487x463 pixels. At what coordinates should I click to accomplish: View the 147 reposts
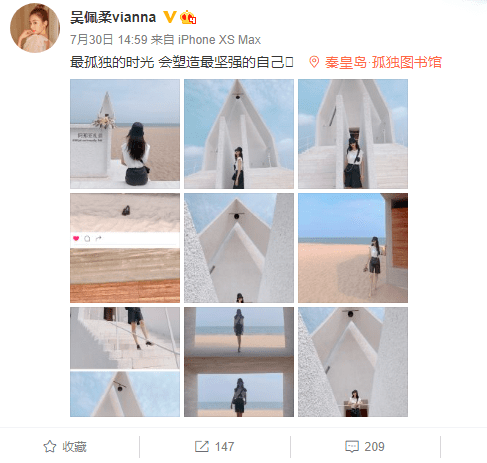pyautogui.click(x=215, y=447)
